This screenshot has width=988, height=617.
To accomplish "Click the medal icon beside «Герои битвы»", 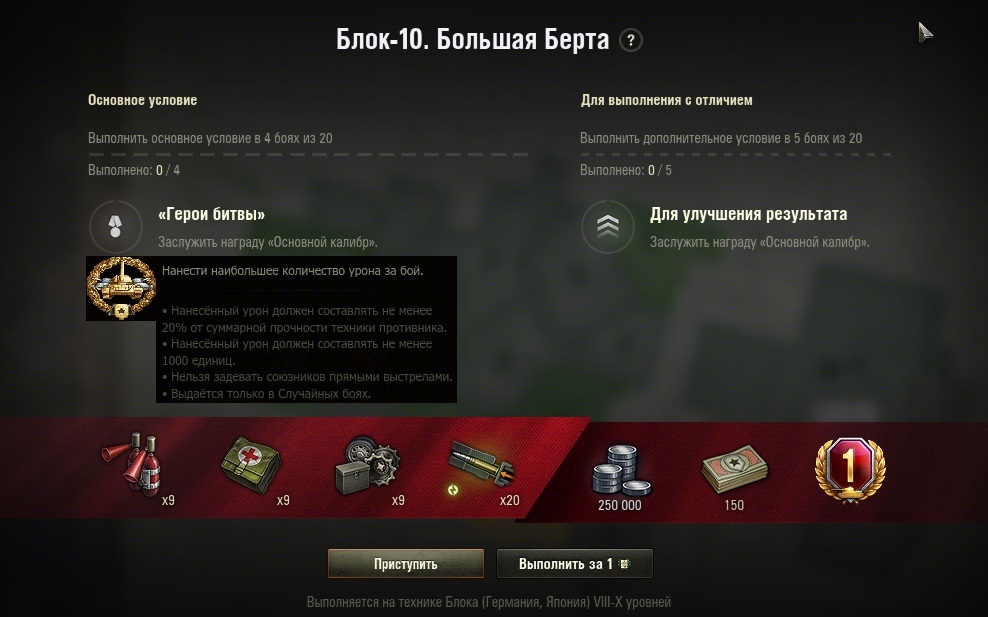I will [115, 227].
